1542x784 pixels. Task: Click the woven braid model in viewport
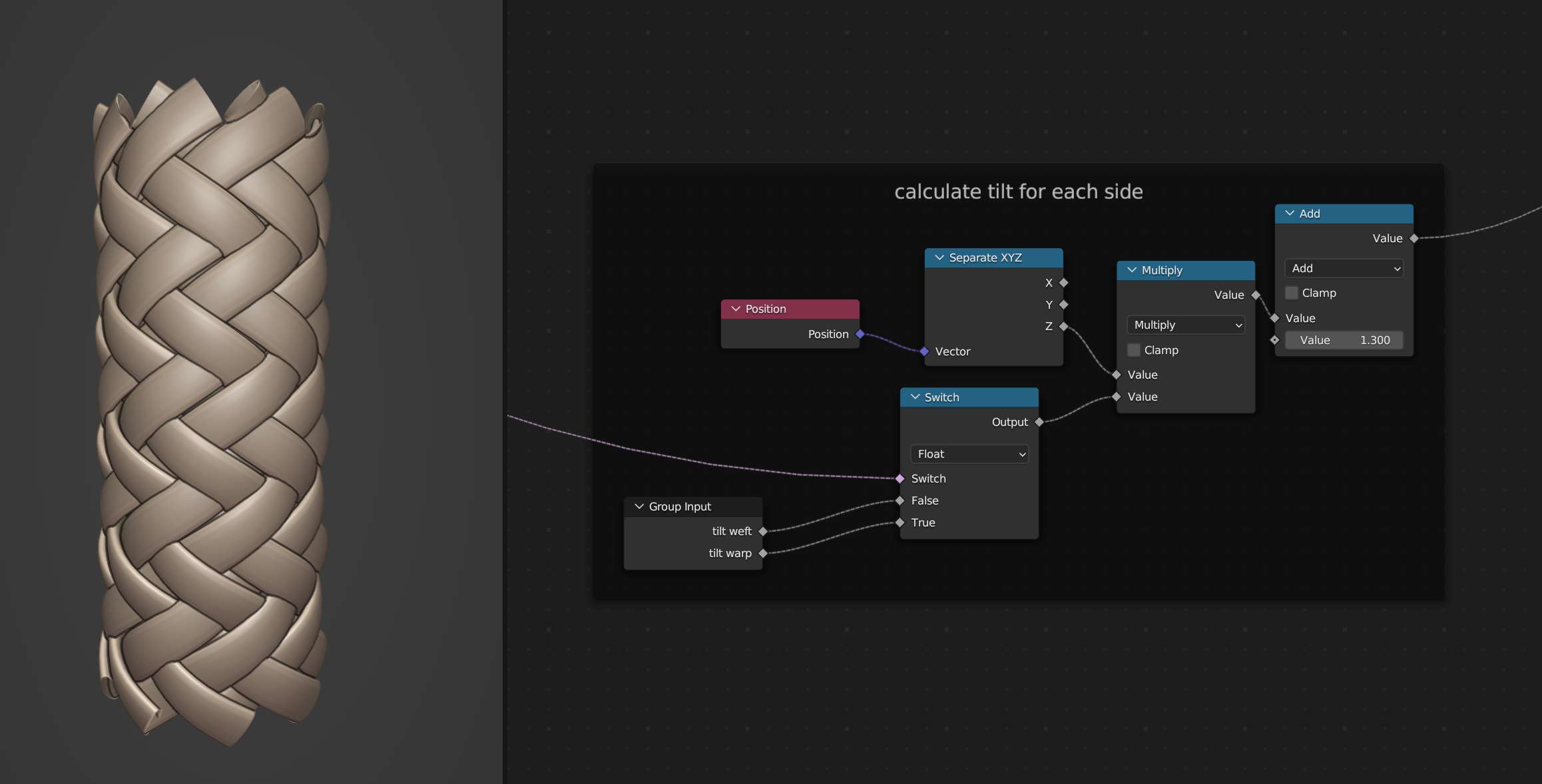click(213, 413)
